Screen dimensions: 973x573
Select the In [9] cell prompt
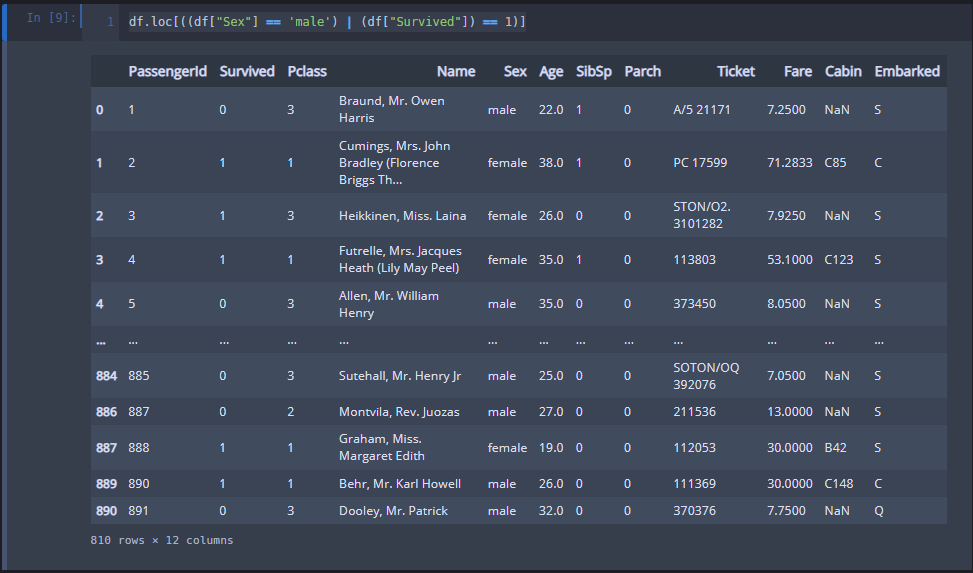point(51,17)
